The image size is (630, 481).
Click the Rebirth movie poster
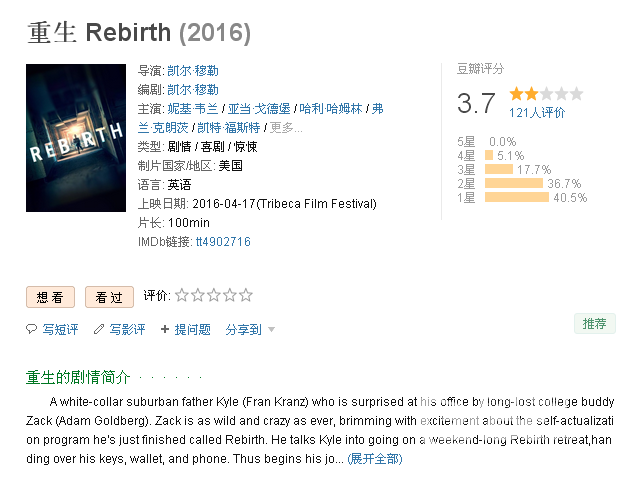click(76, 138)
